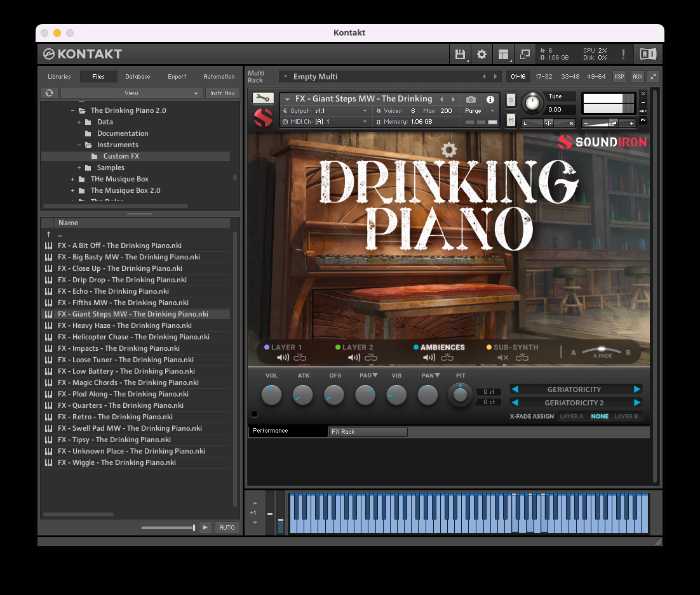
Task: Collapse The Drinking Piano 2.0 folder
Action: click(73, 110)
